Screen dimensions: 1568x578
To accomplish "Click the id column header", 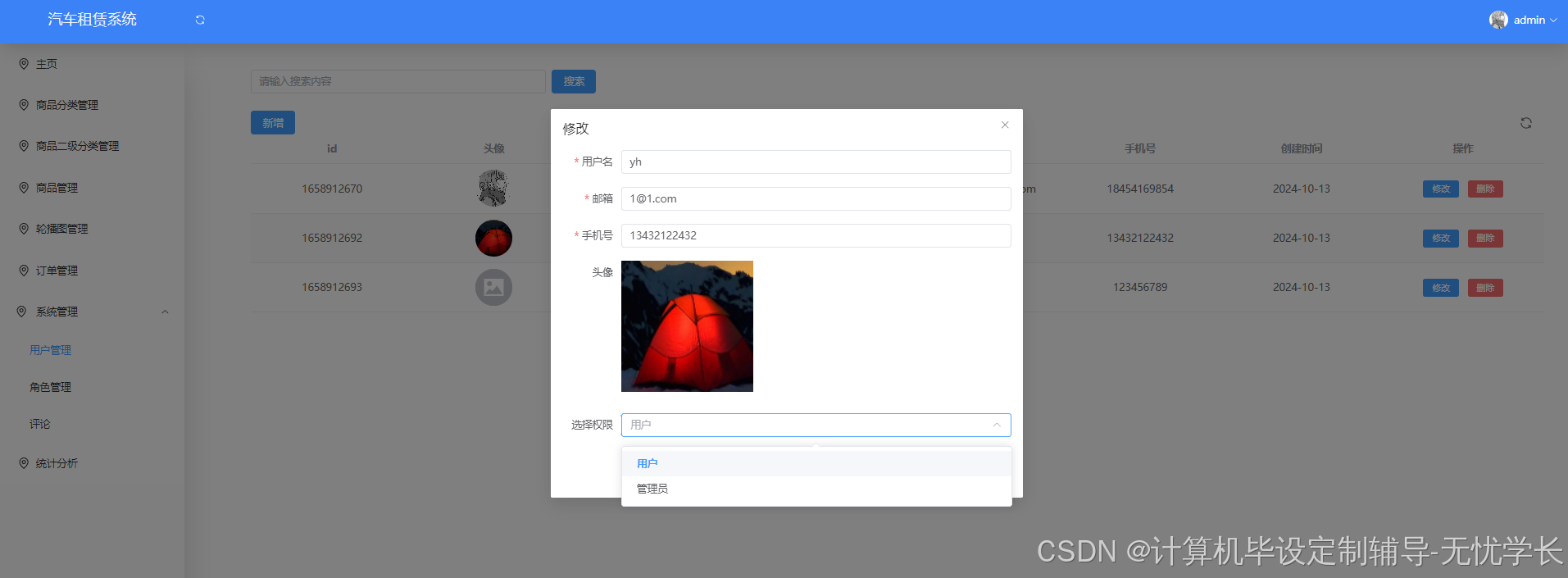I will click(x=332, y=148).
